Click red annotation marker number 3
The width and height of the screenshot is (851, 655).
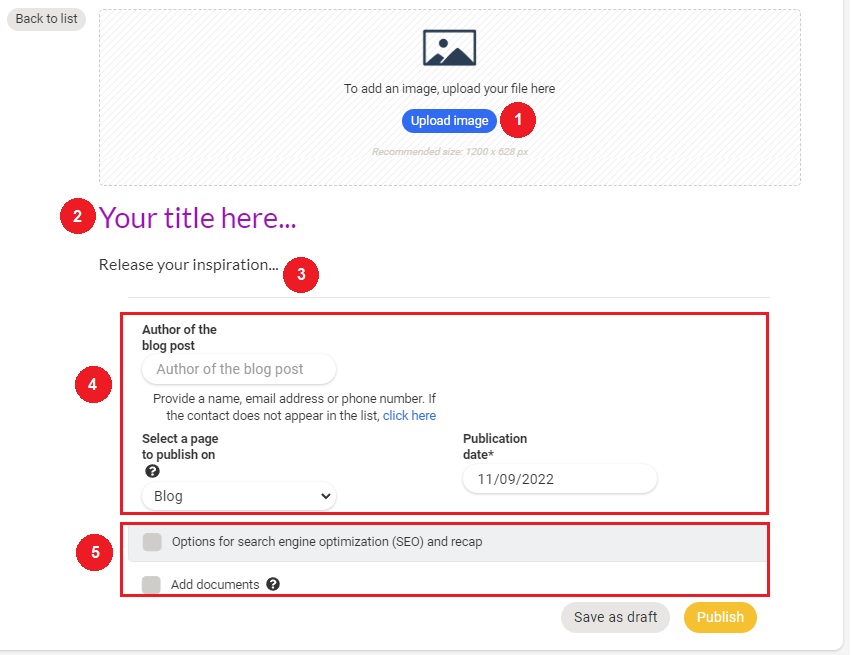[x=300, y=275]
